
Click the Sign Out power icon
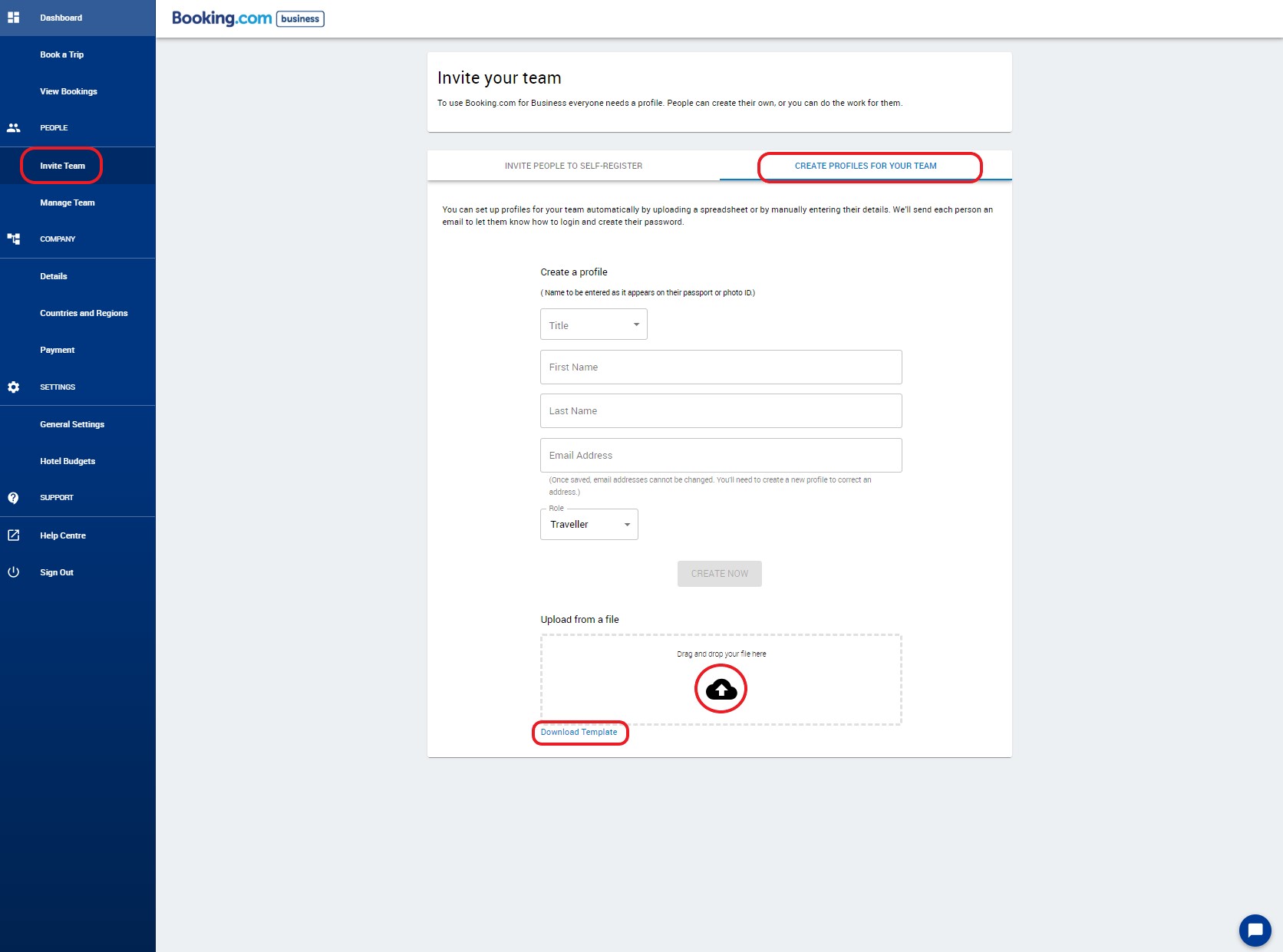click(x=14, y=572)
